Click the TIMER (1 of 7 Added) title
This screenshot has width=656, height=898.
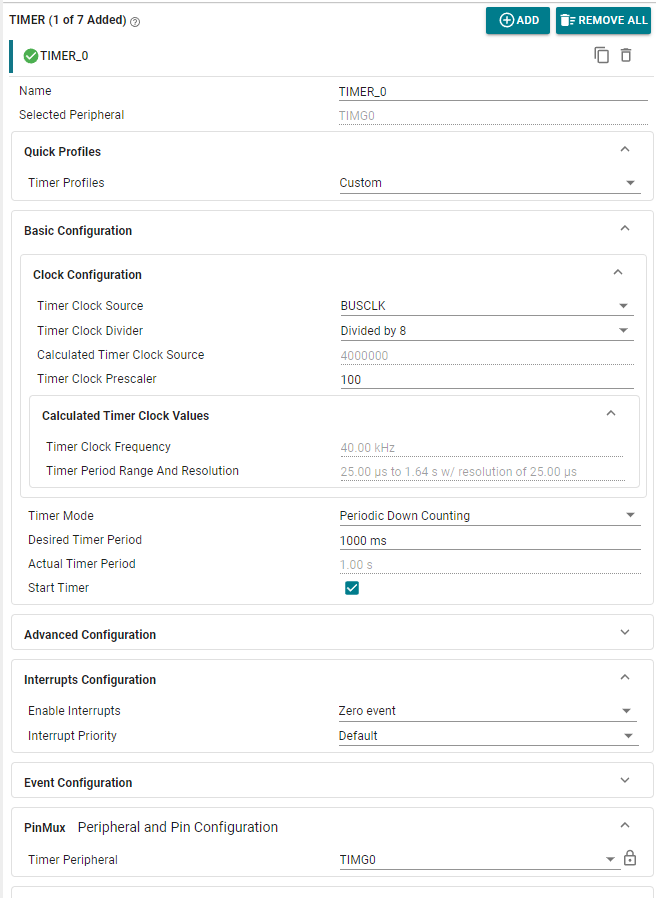(68, 20)
